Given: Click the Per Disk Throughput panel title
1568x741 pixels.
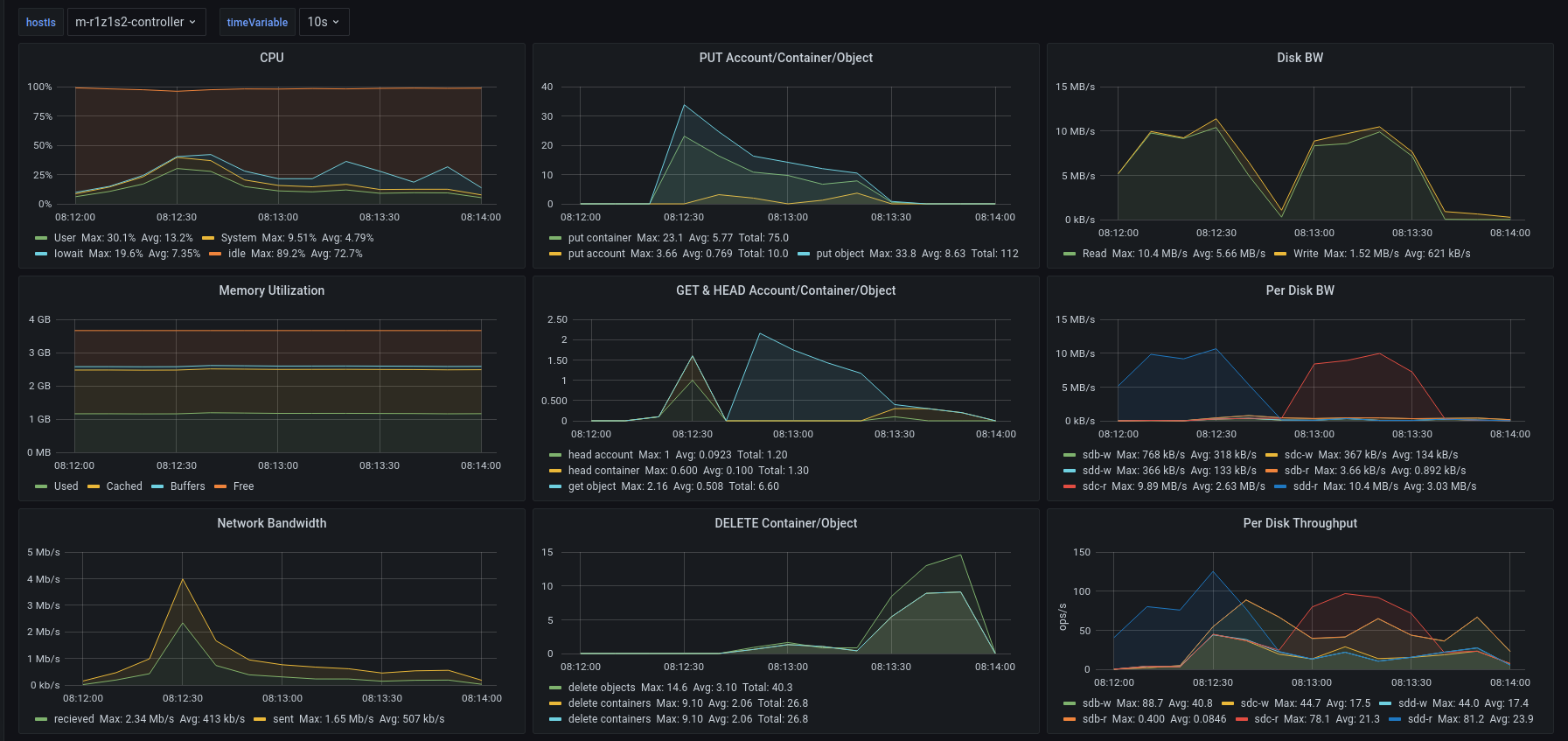Looking at the screenshot, I should [1300, 523].
